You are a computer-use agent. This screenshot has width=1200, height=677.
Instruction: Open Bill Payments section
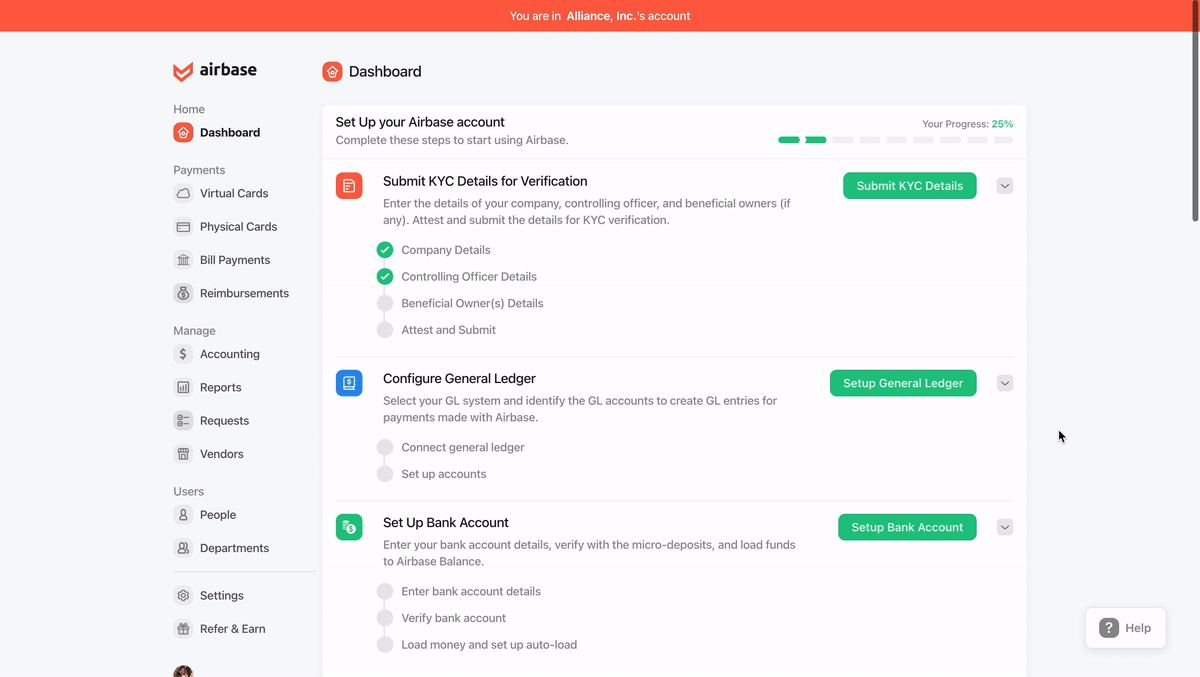[235, 260]
